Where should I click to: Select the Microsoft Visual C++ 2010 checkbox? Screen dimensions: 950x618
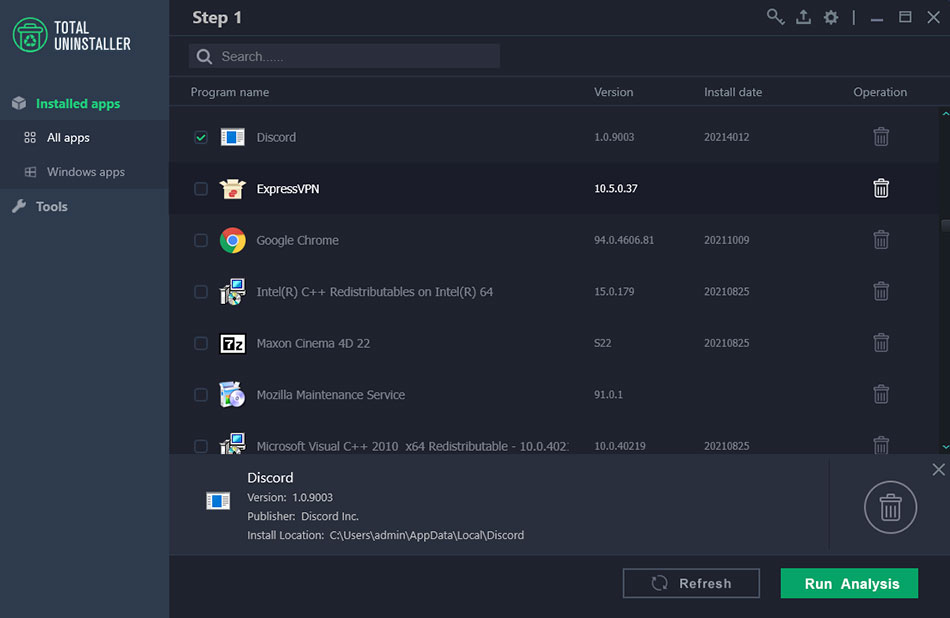pos(201,446)
